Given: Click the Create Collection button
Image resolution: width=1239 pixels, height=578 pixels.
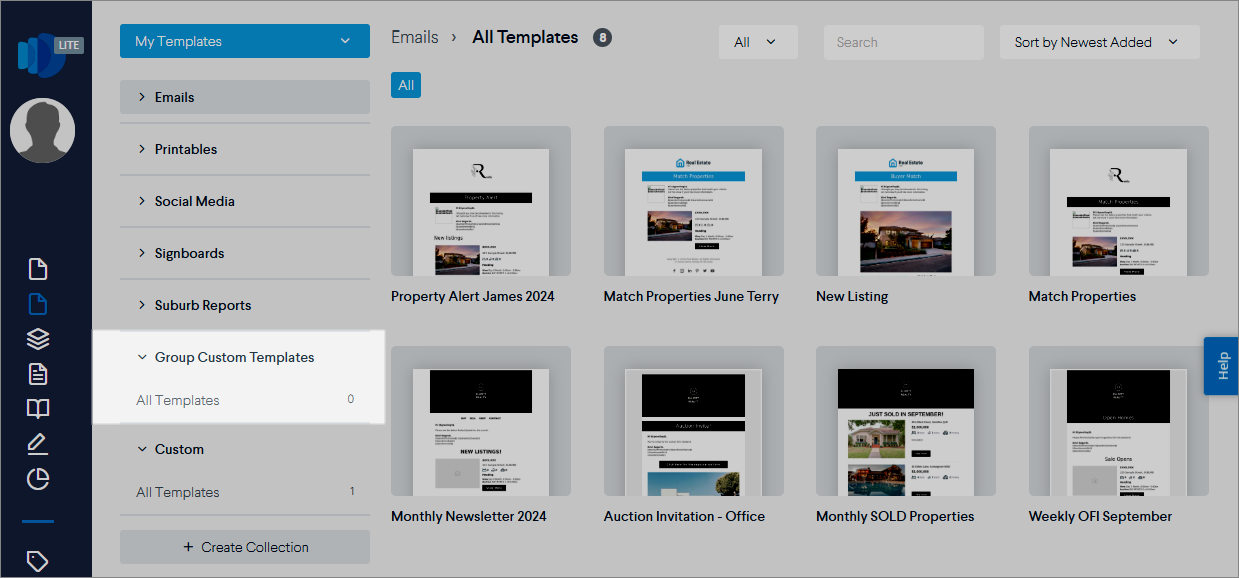Looking at the screenshot, I should pyautogui.click(x=245, y=547).
